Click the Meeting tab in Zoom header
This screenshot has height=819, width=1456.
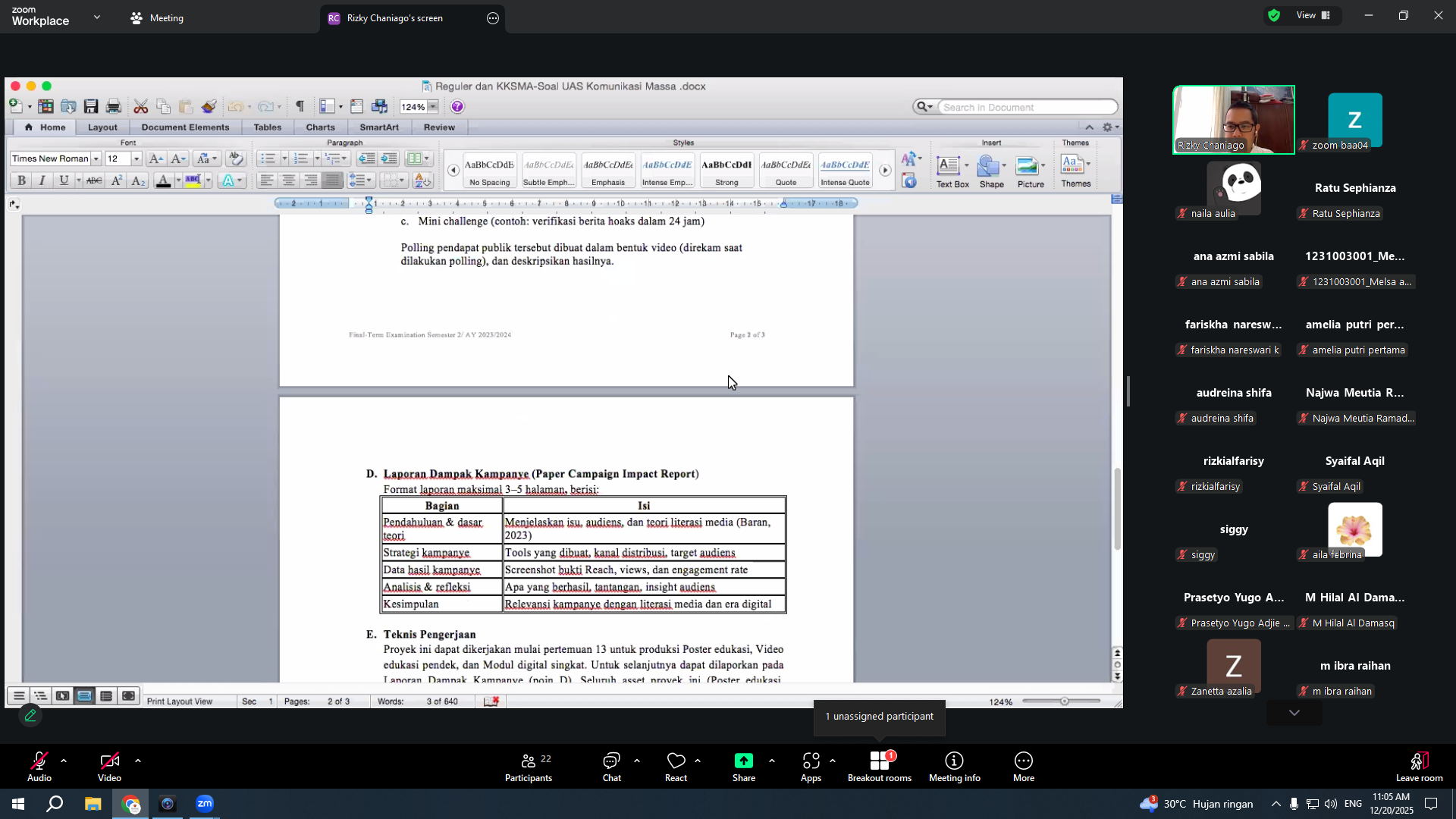click(x=158, y=18)
